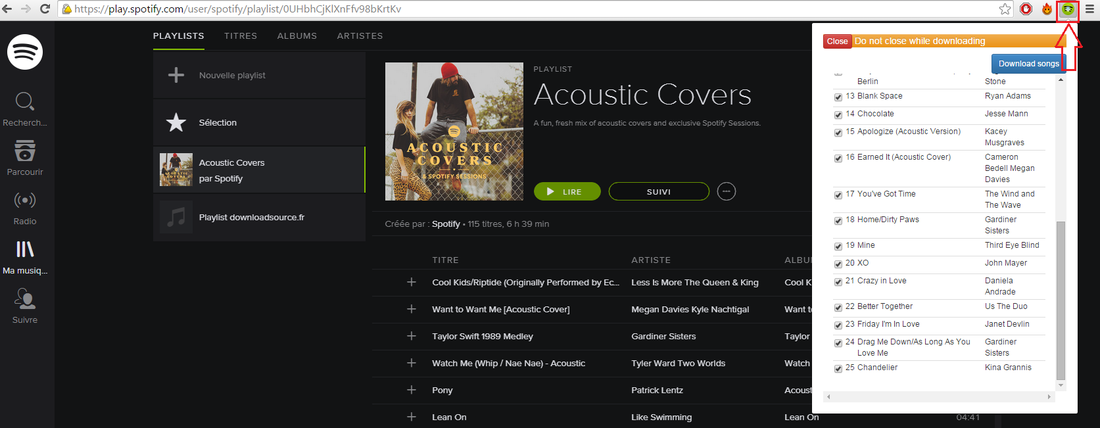Reload the page with the refresh icon
The image size is (1100, 428).
pos(45,9)
